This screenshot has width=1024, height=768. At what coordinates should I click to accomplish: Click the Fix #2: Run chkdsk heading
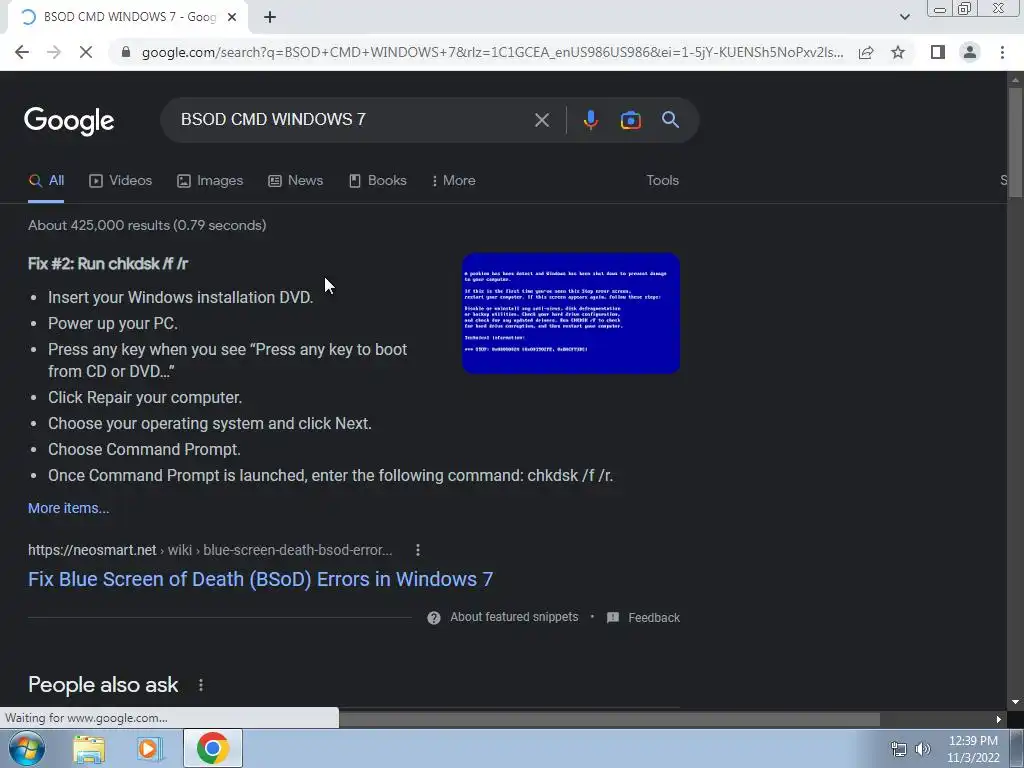[x=108, y=264]
